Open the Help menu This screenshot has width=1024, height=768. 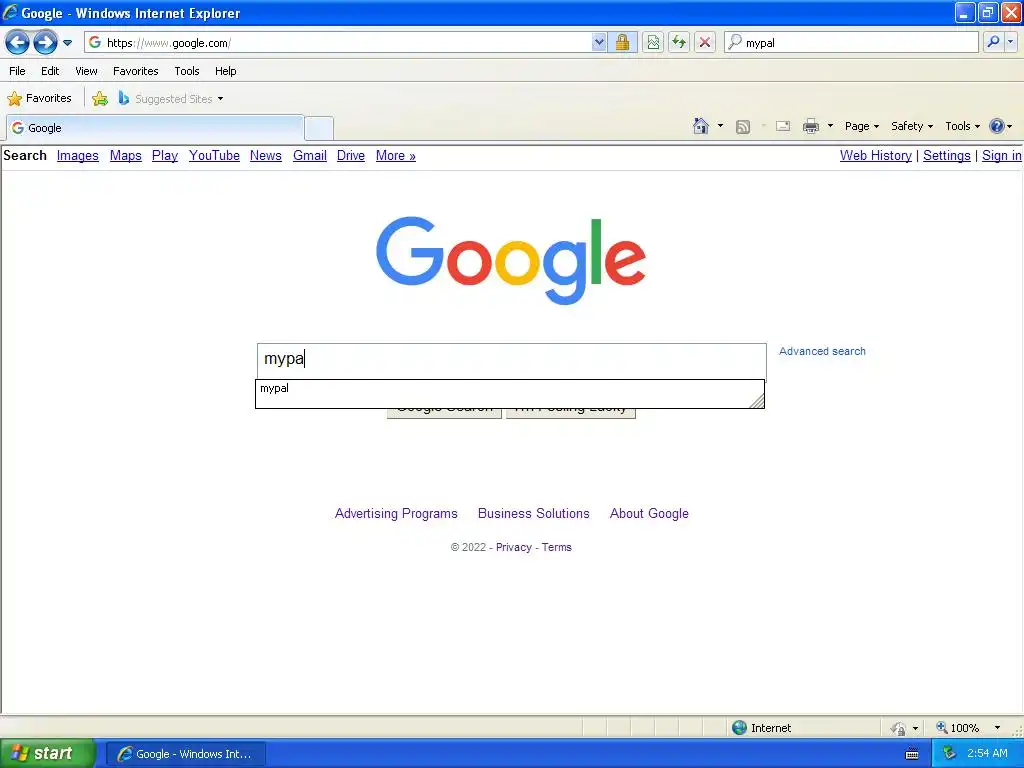[226, 71]
